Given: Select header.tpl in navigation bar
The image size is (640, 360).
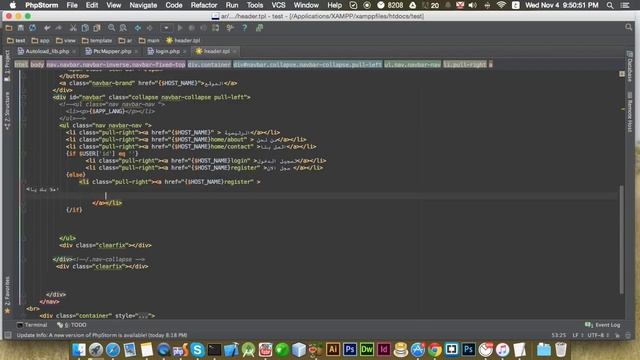Looking at the screenshot, I should tap(183, 40).
